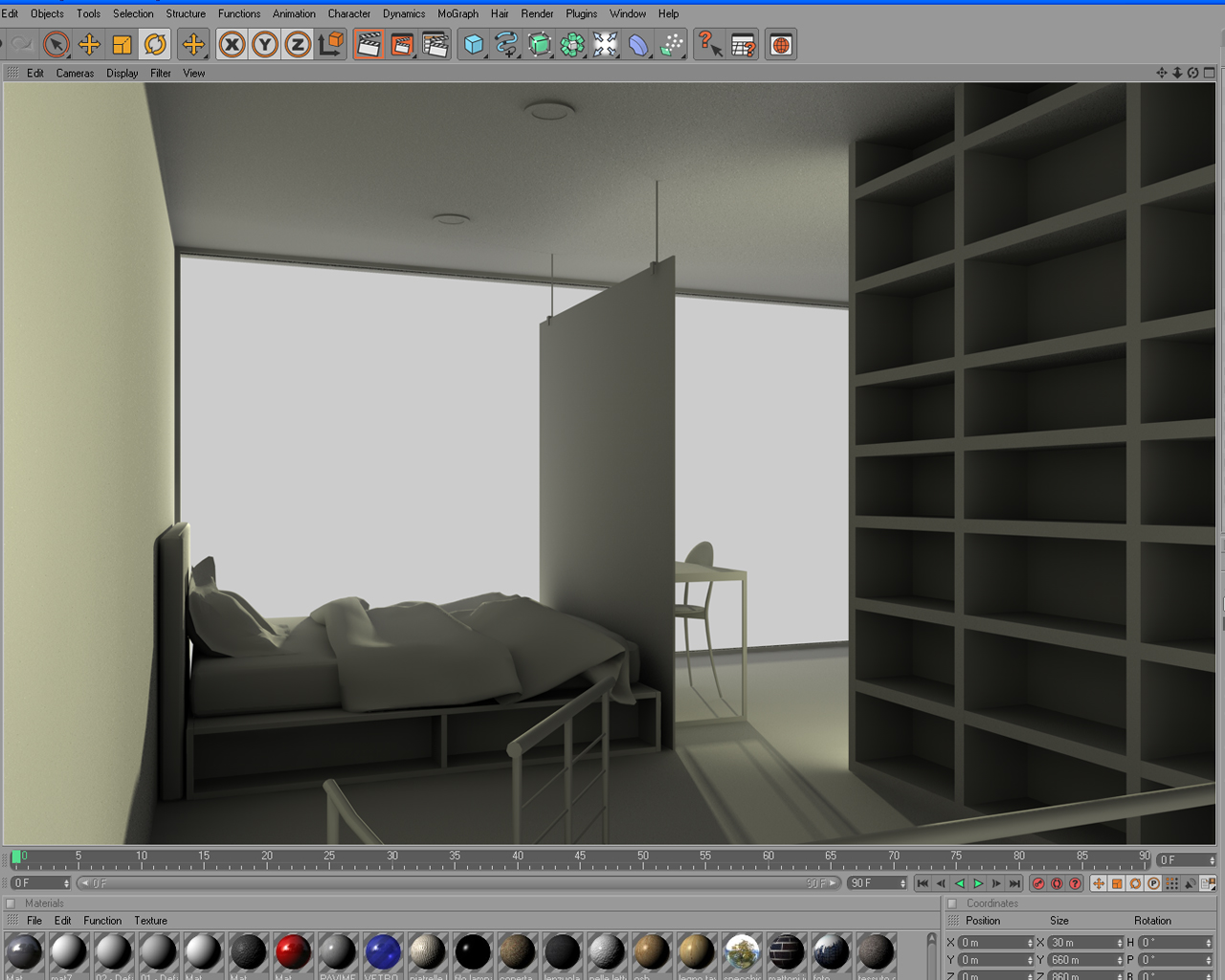Click Render Active View clapperboard icon
This screenshot has width=1225, height=980.
368,44
